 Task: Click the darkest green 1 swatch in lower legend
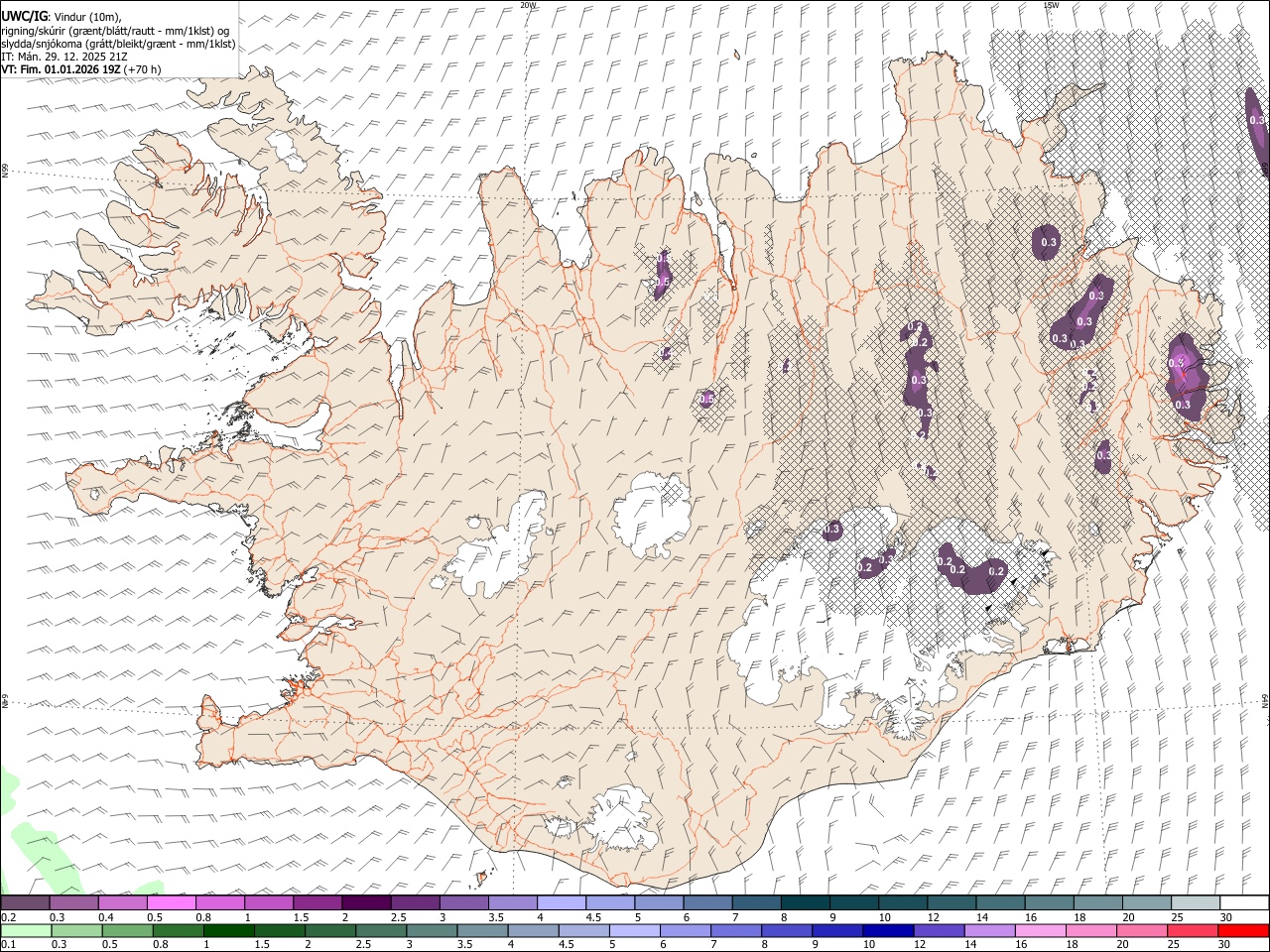[228, 930]
